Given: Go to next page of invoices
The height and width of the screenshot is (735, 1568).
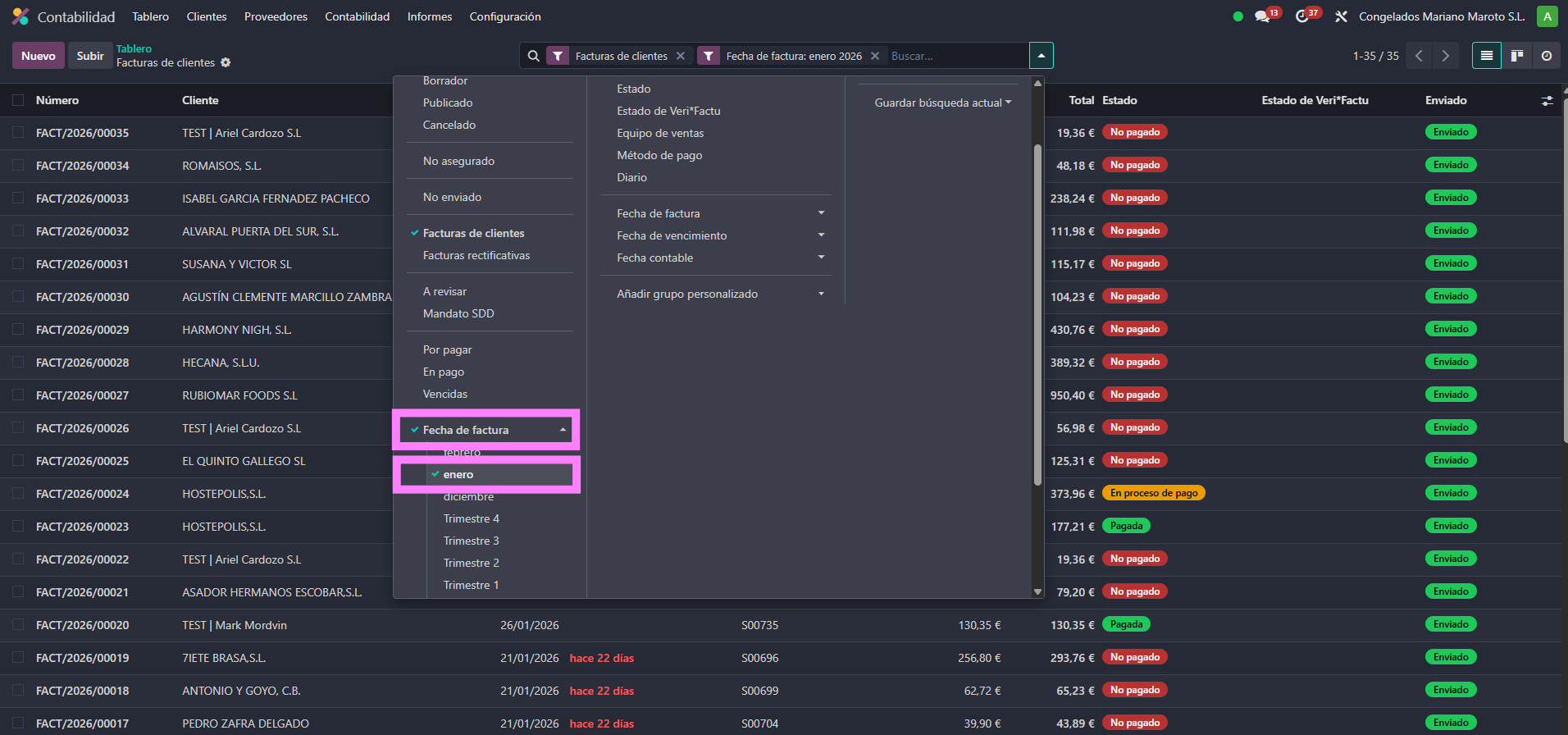Looking at the screenshot, I should coord(1446,56).
